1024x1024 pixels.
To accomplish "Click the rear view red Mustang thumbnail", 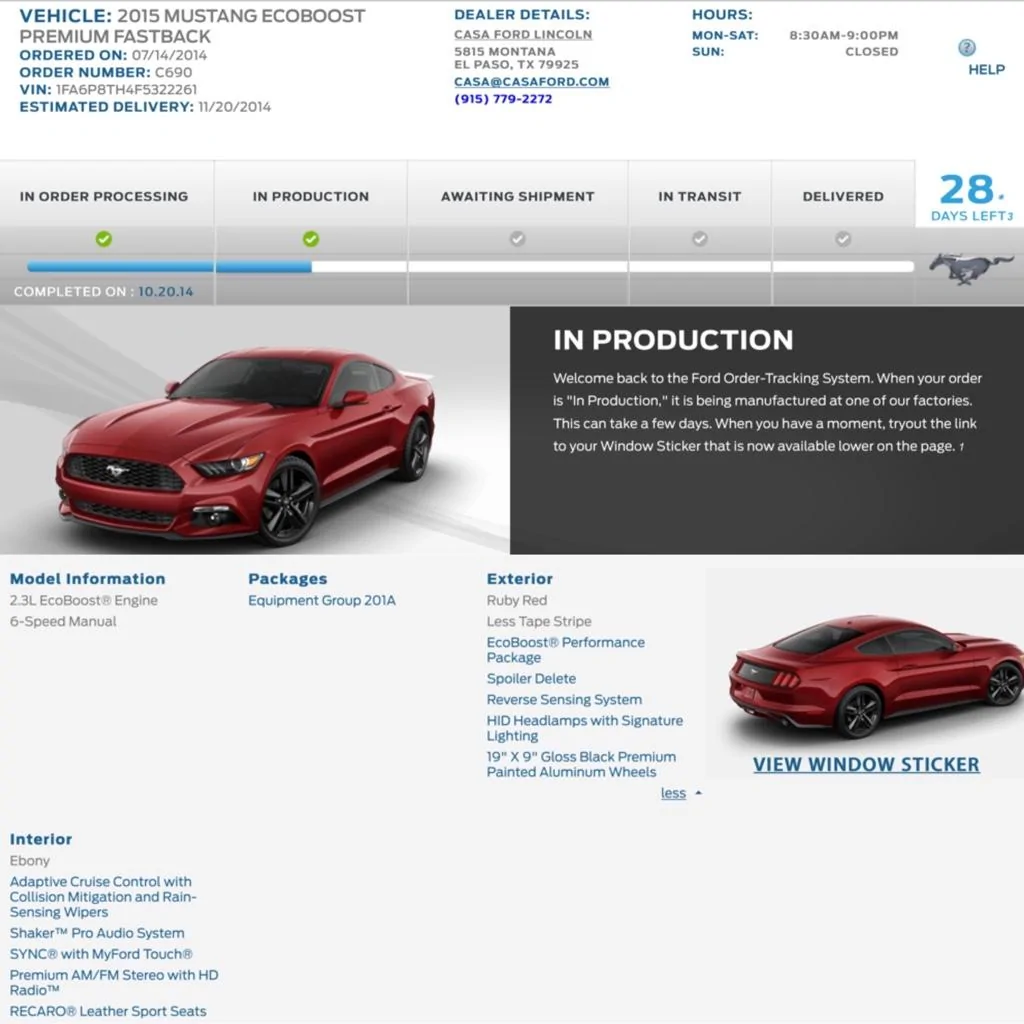I will pos(875,677).
